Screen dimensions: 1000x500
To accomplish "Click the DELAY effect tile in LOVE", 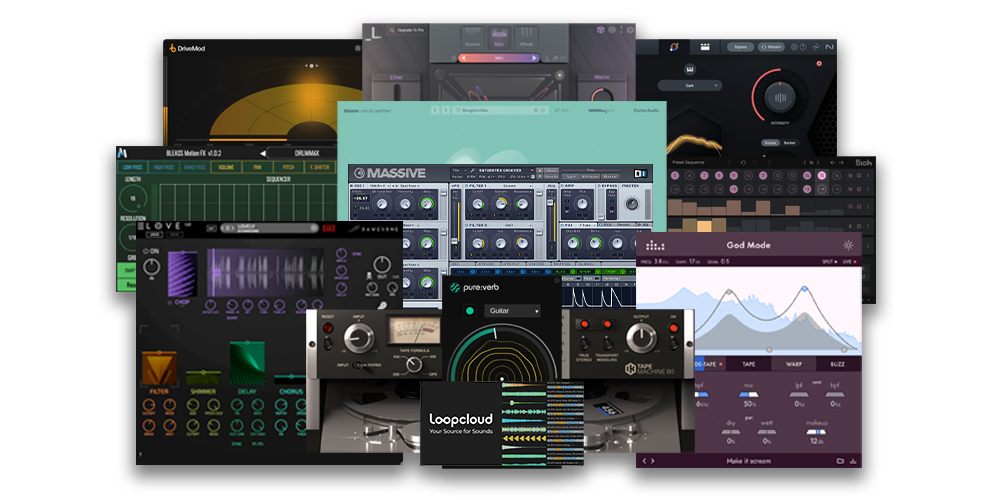I will tap(247, 363).
